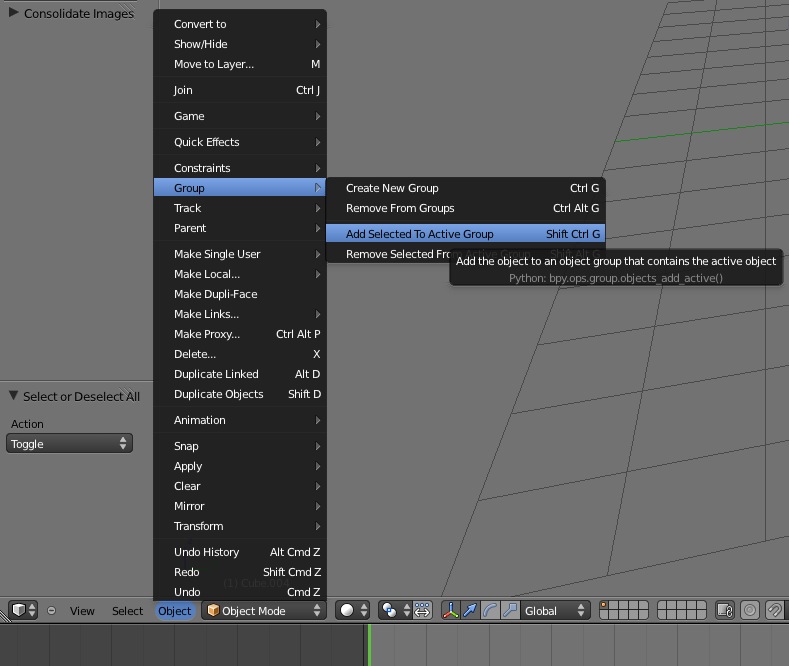Click Duplicate Linked

[240, 374]
